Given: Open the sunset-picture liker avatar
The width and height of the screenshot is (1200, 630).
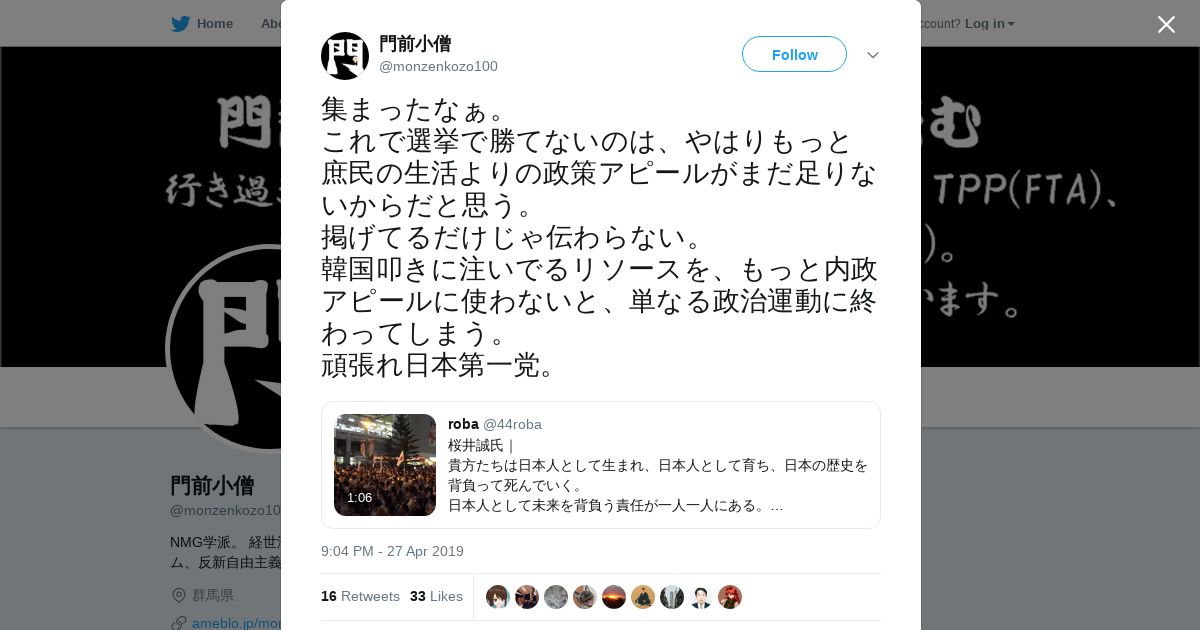Looking at the screenshot, I should (614, 597).
